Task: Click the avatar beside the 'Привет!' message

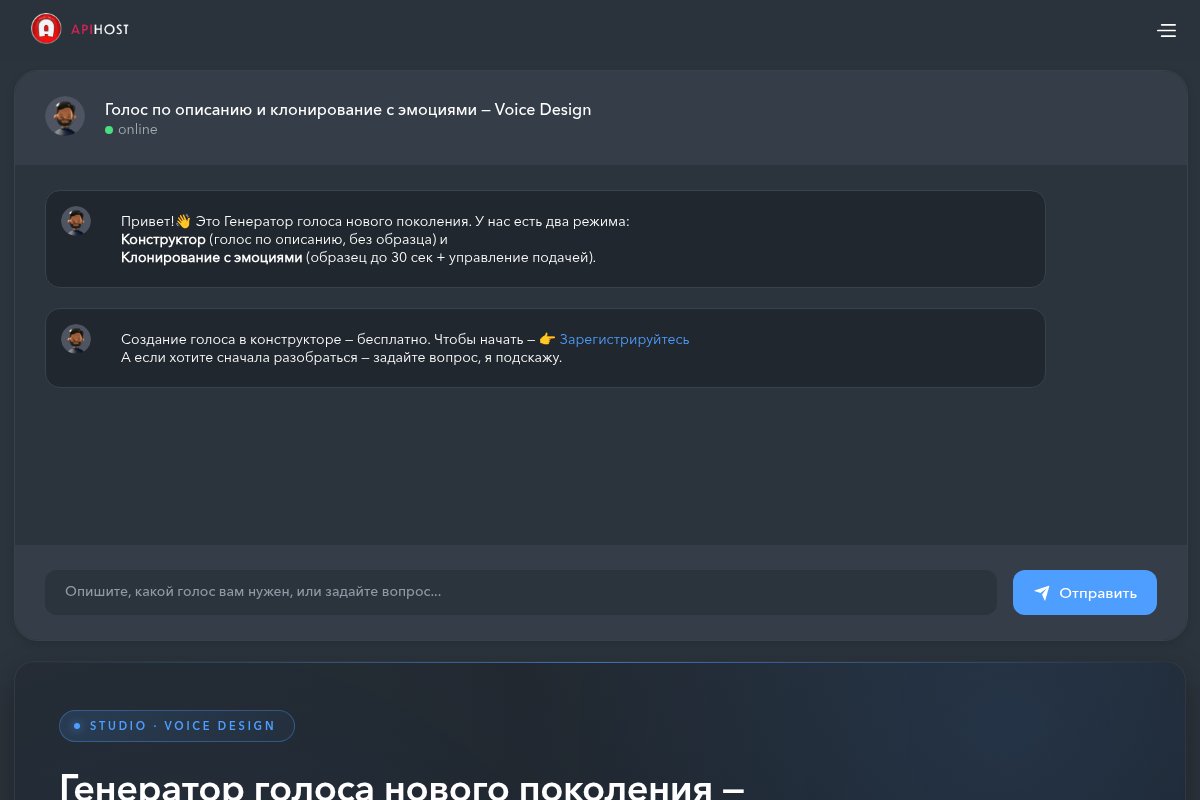Action: pos(76,221)
